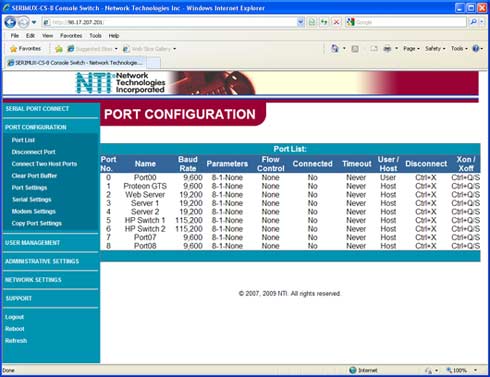Screen dimensions: 490x377
Task: Click Add to Favorites Bar icon
Action: 59,49
